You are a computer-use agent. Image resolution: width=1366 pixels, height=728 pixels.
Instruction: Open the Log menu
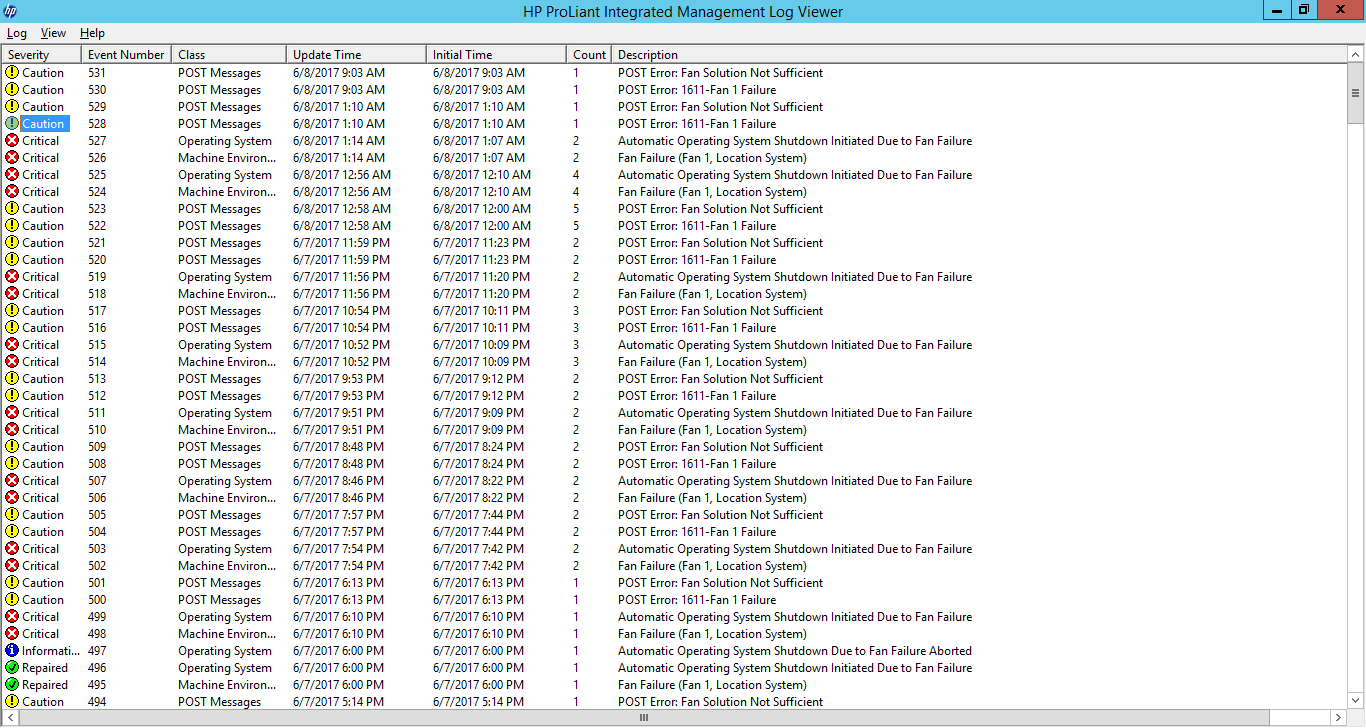click(17, 33)
